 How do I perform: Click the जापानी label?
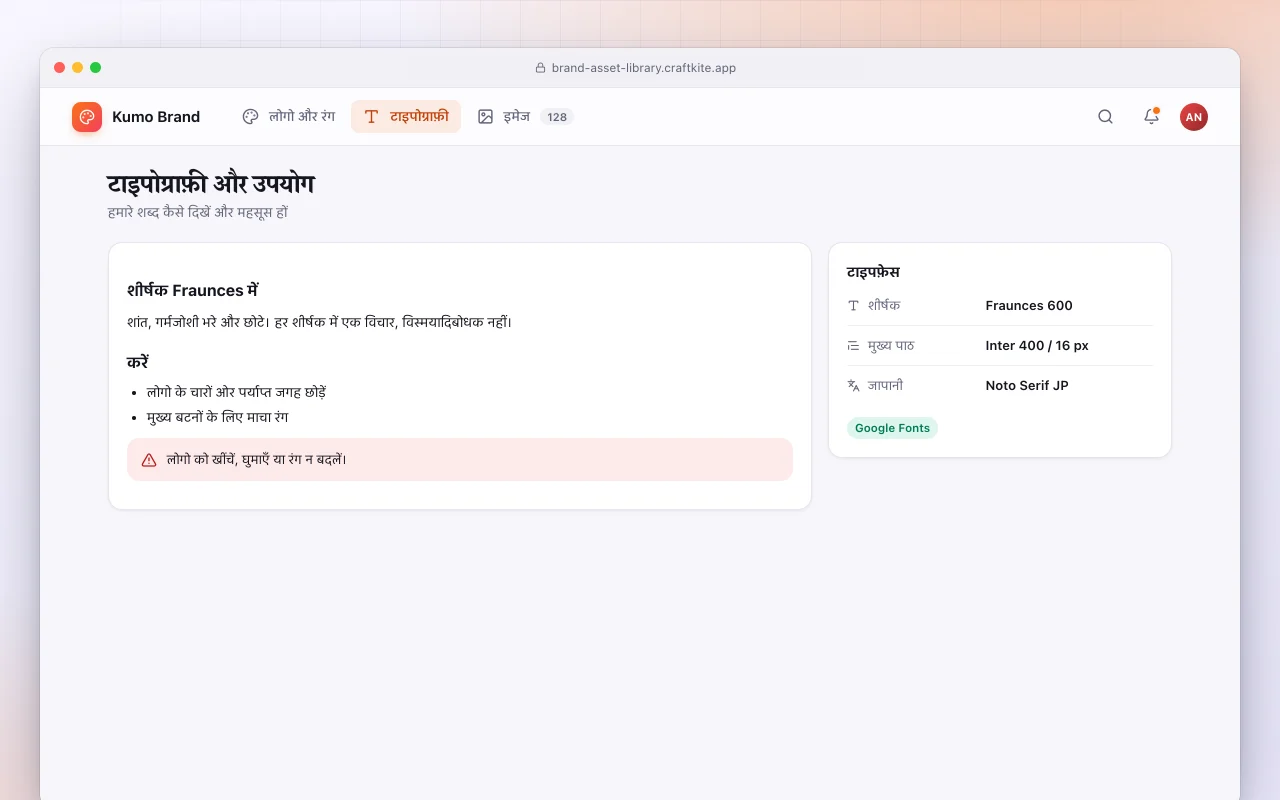pyautogui.click(x=885, y=386)
